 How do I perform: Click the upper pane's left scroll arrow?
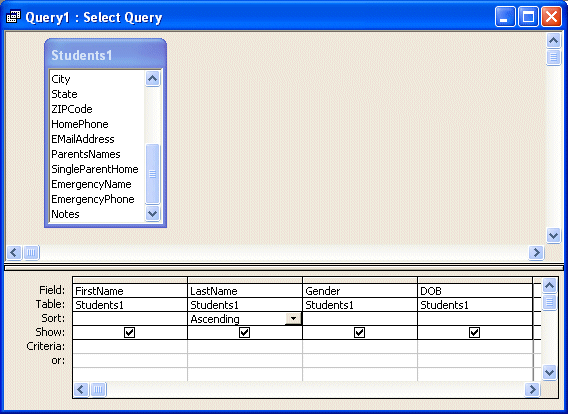14,252
